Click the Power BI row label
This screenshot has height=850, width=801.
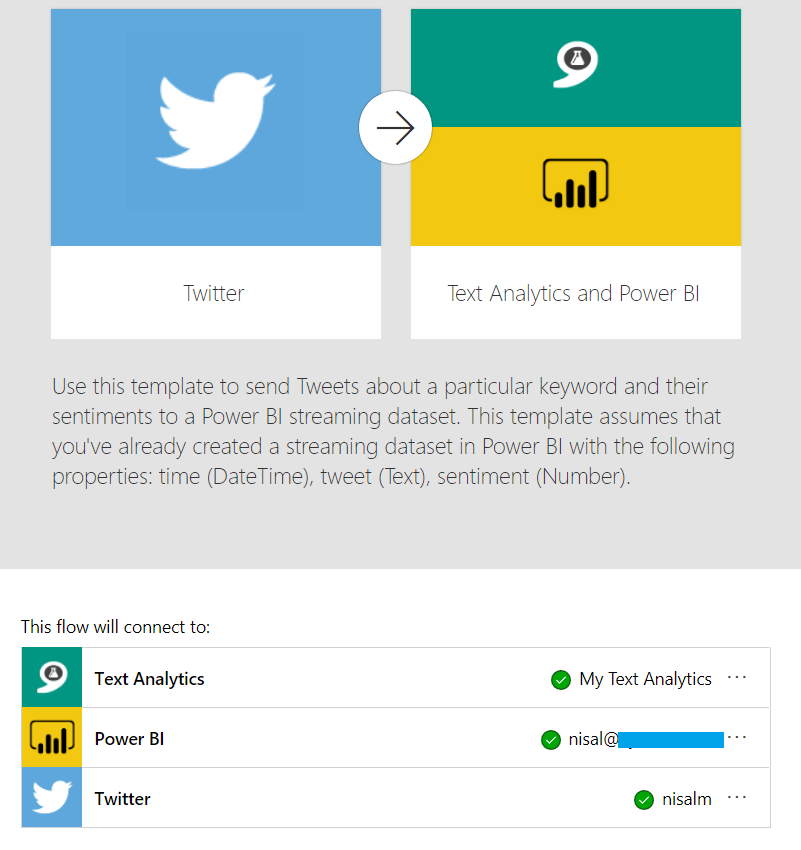pyautogui.click(x=130, y=739)
